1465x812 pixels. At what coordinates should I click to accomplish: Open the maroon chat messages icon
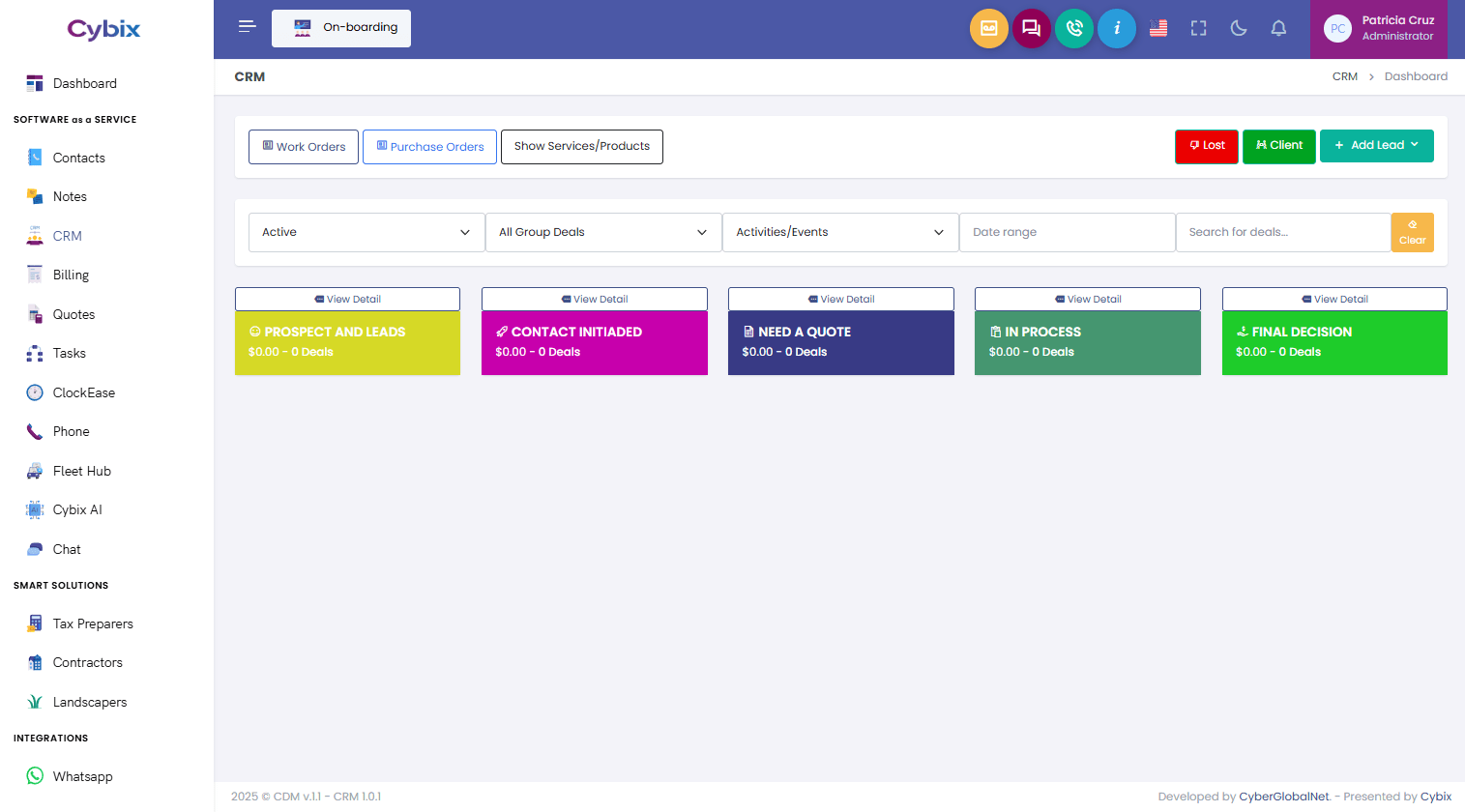pos(1032,29)
